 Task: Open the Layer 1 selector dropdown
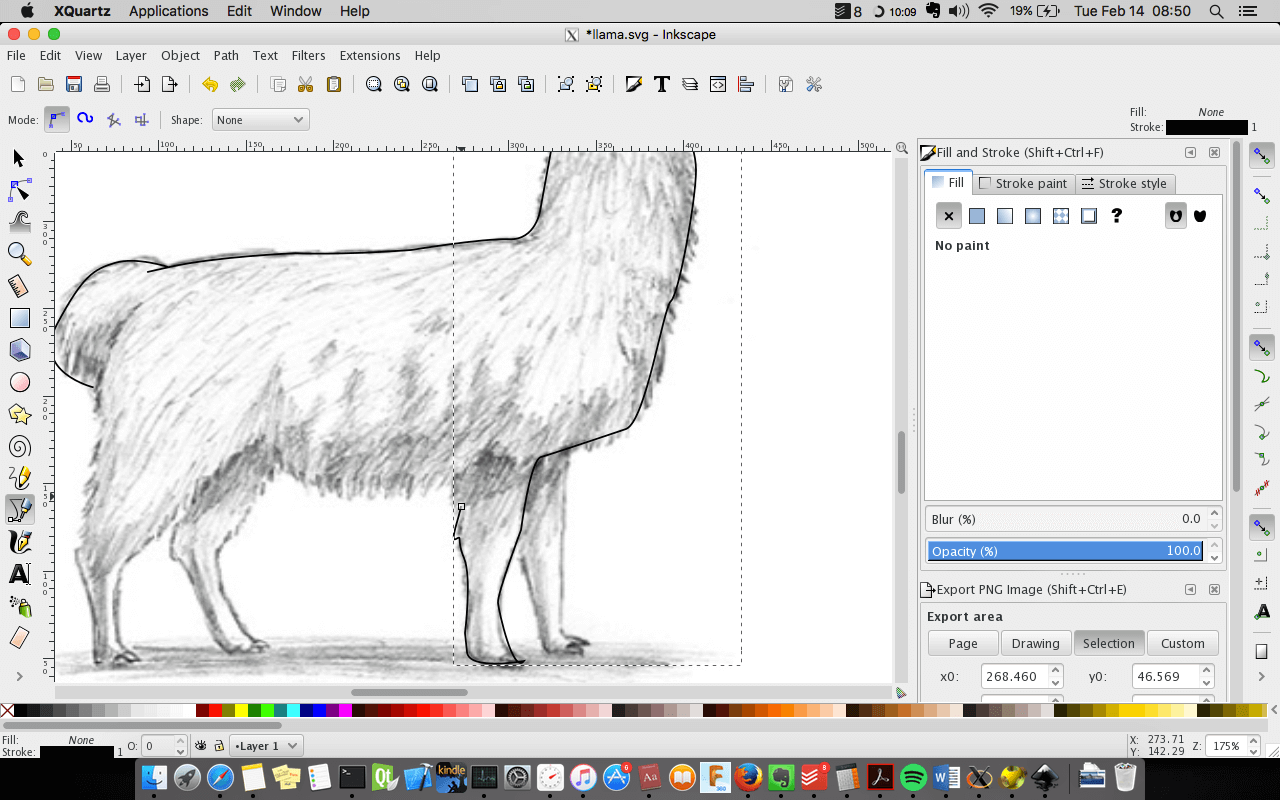click(x=266, y=746)
